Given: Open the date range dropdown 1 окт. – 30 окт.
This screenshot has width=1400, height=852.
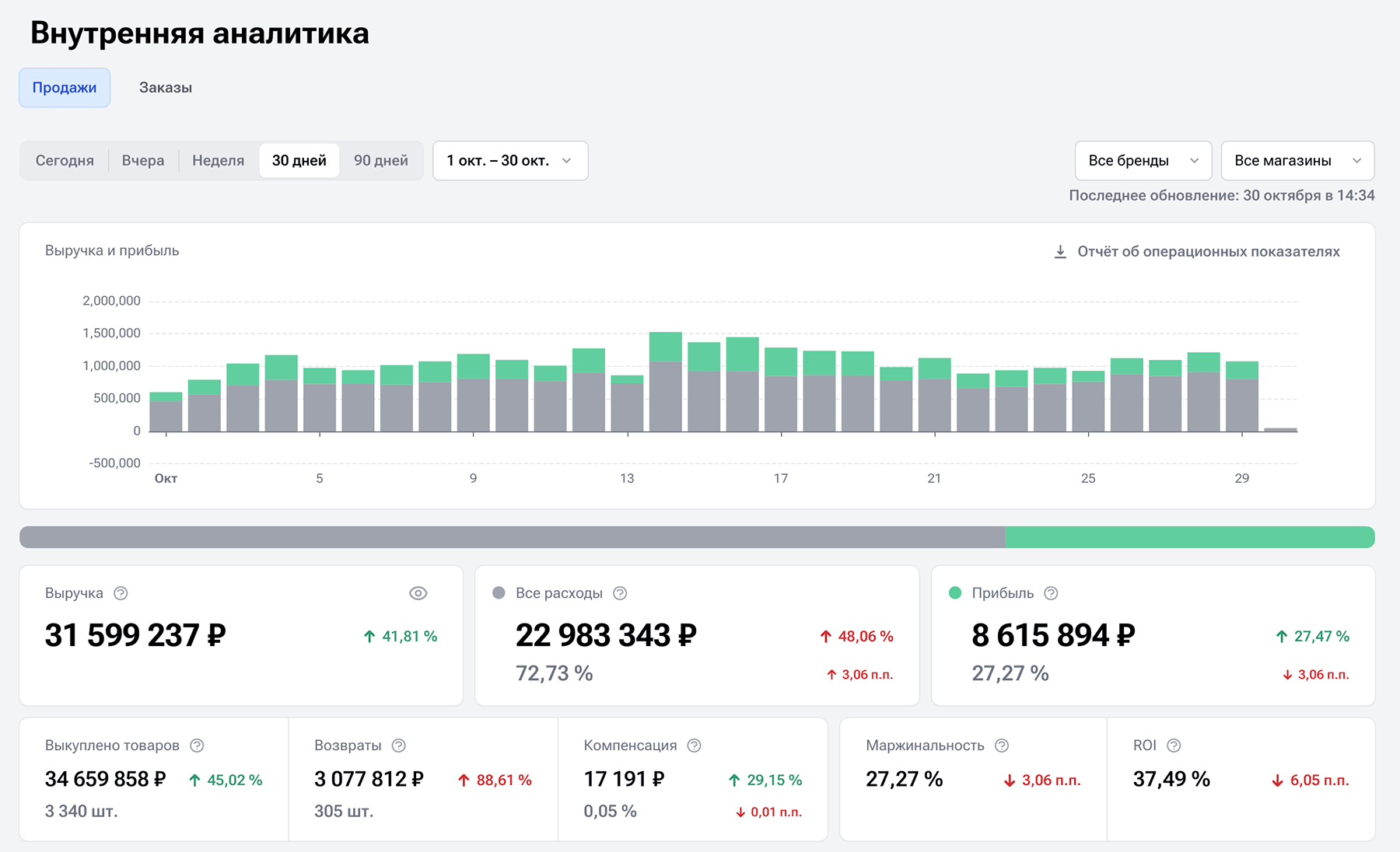Looking at the screenshot, I should 509,161.
